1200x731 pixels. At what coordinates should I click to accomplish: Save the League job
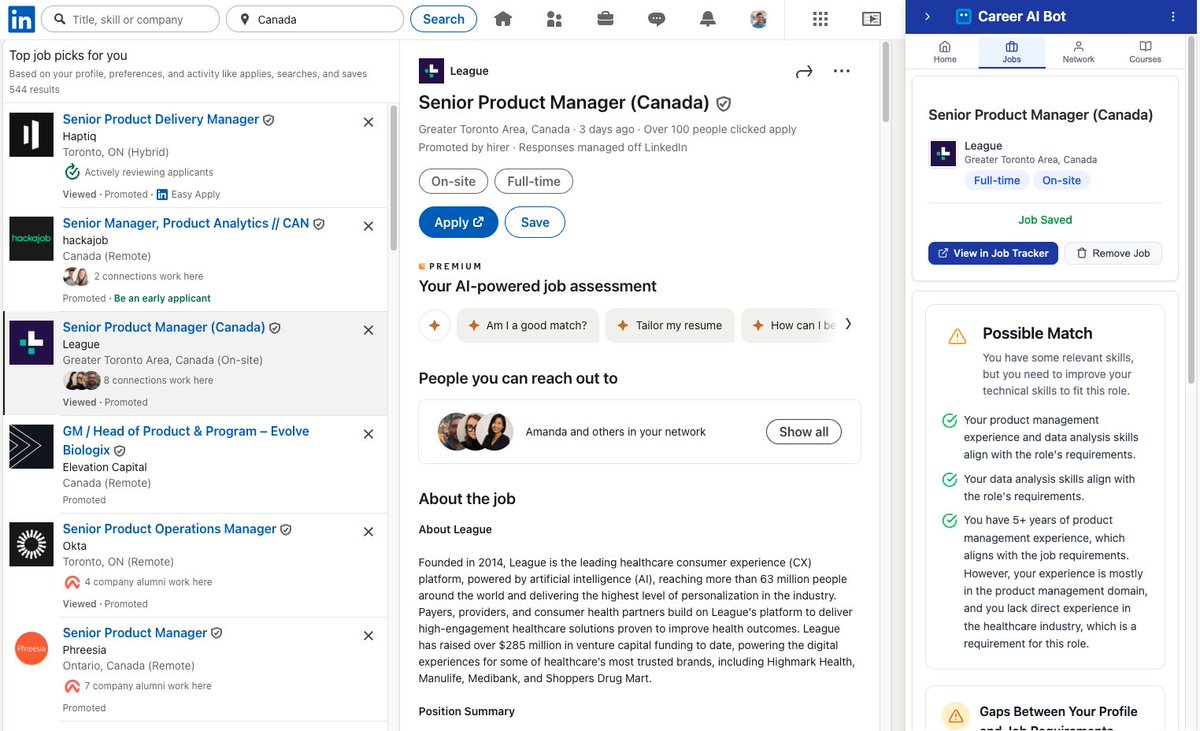pos(535,222)
